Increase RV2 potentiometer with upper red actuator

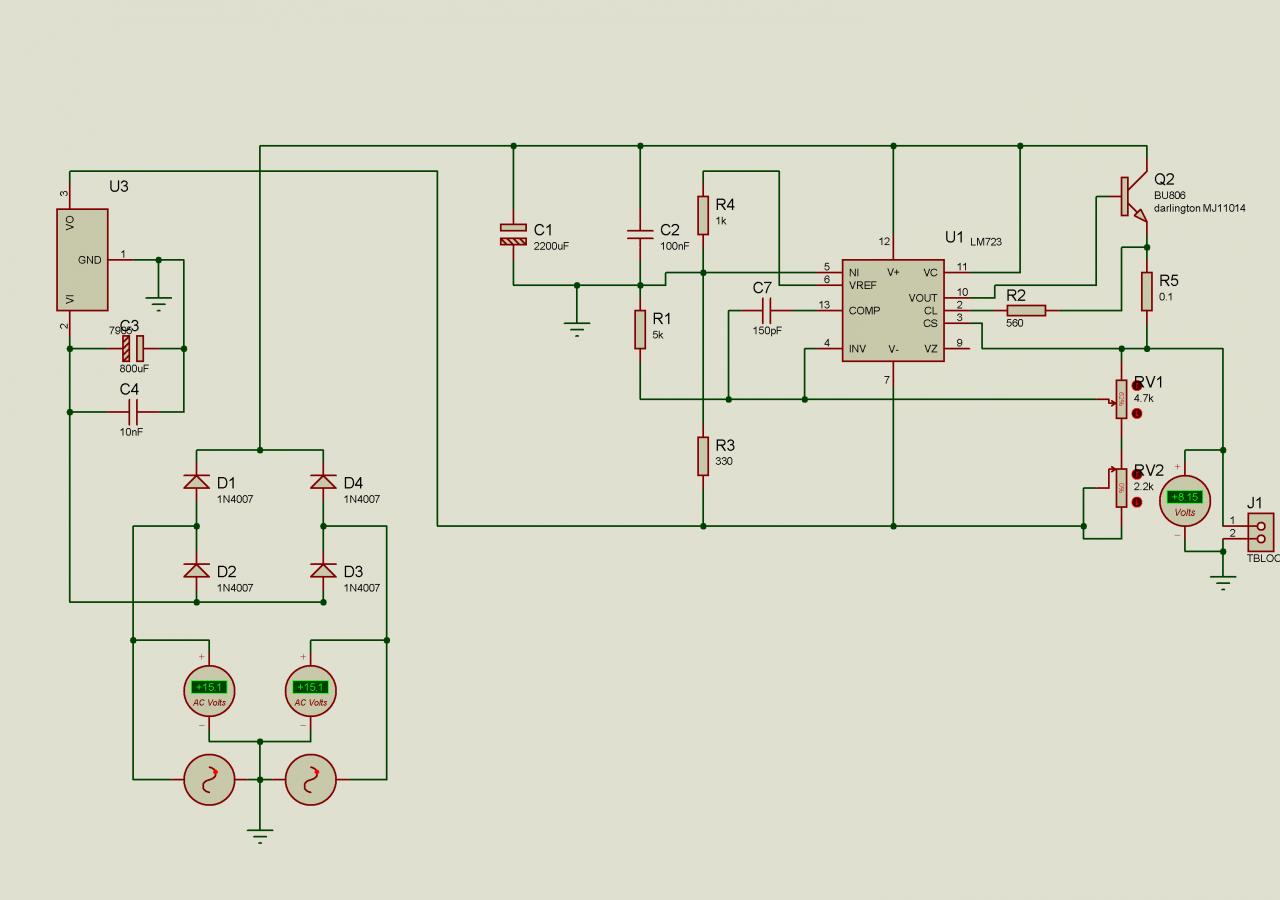click(1137, 475)
